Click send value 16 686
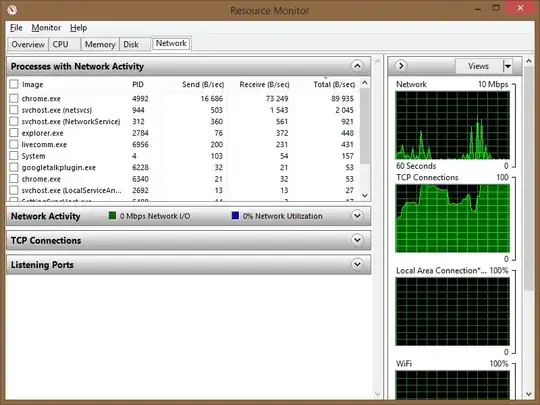This screenshot has height=405, width=540. pyautogui.click(x=212, y=98)
